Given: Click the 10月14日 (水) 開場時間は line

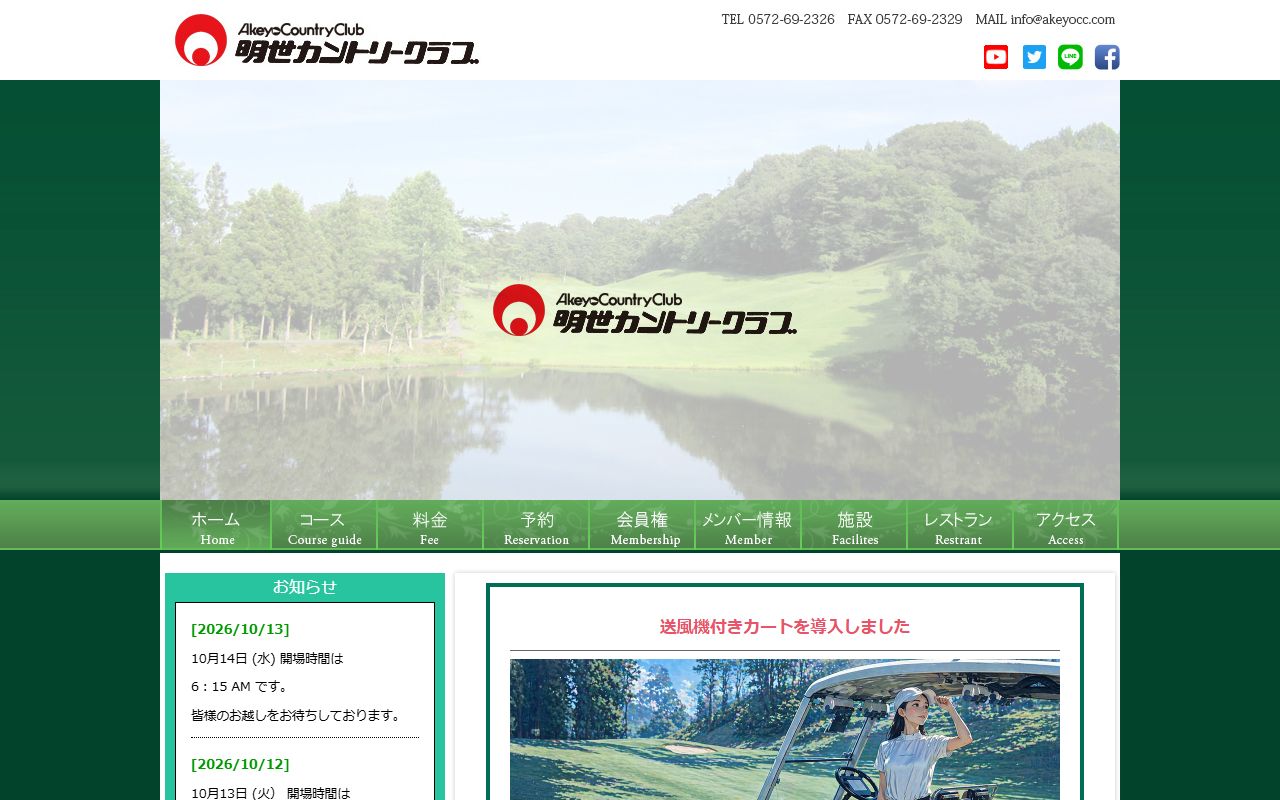Looking at the screenshot, I should (267, 658).
